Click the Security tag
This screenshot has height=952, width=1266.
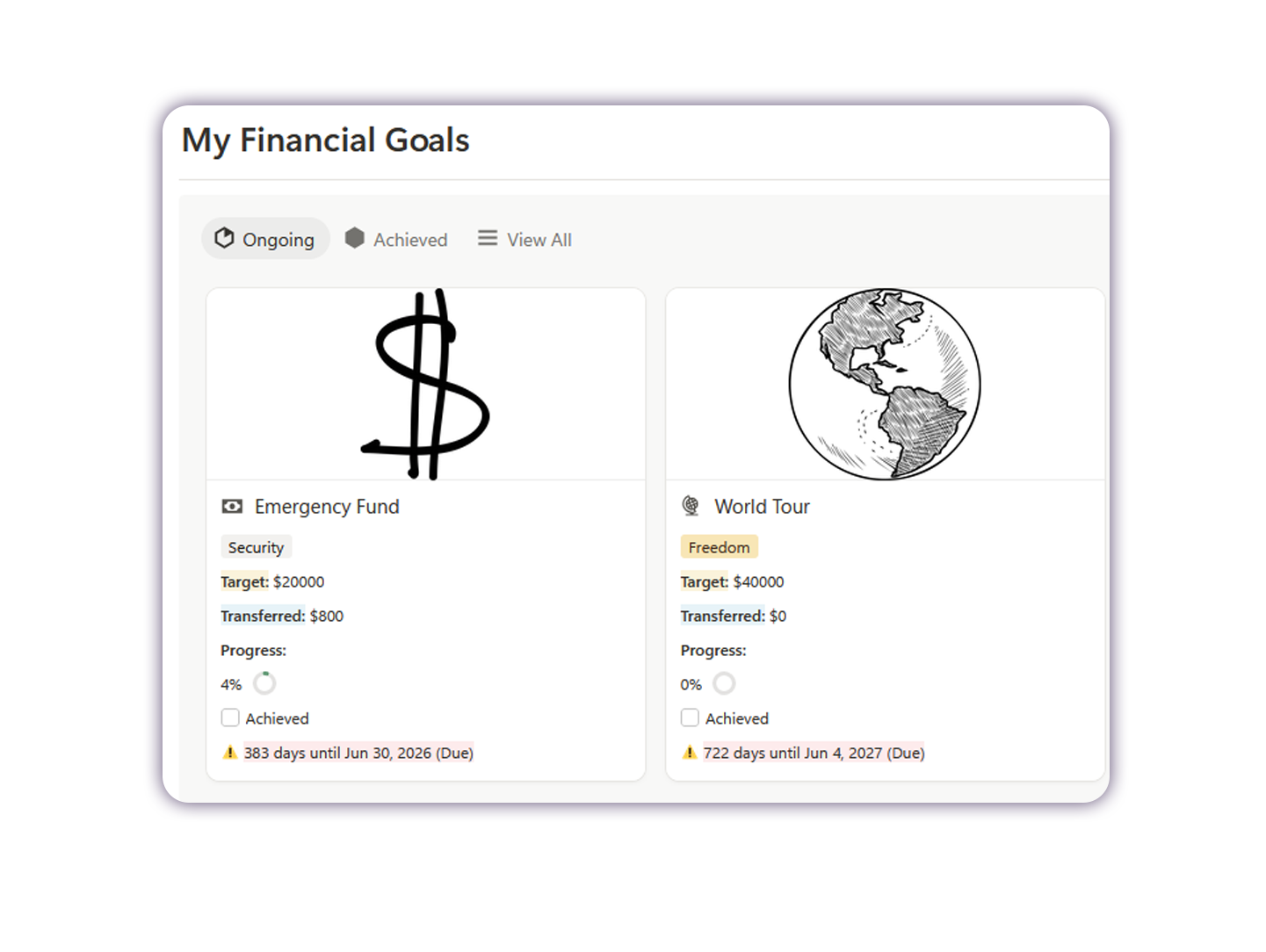pyautogui.click(x=256, y=547)
